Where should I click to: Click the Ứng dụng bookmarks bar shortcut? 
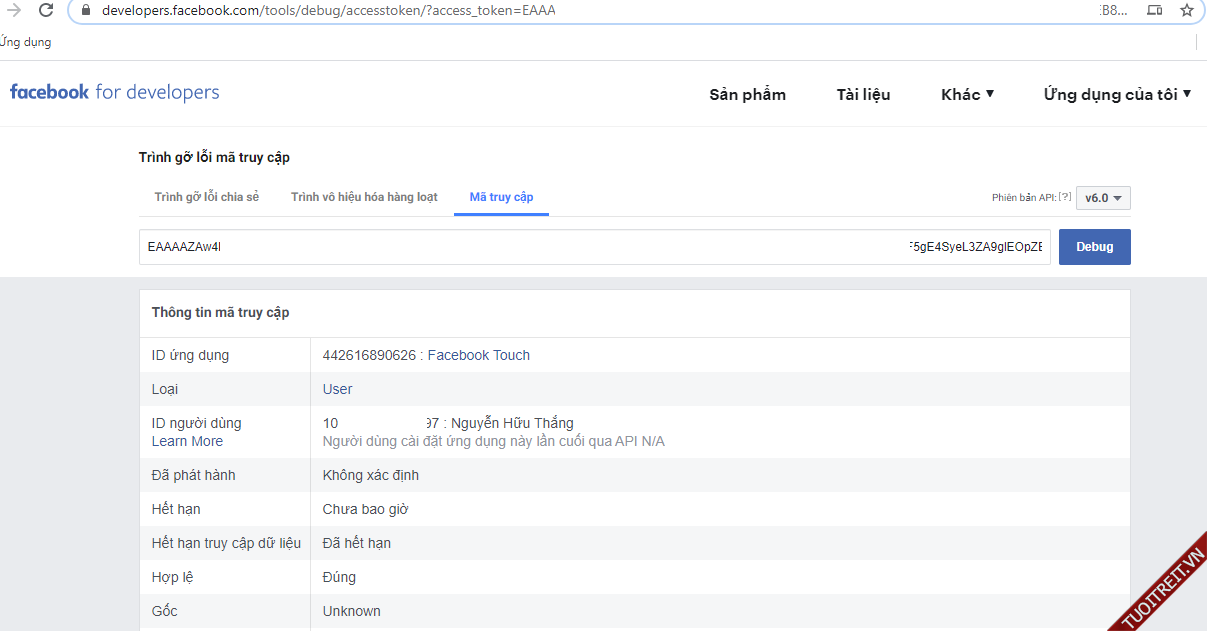coord(25,42)
